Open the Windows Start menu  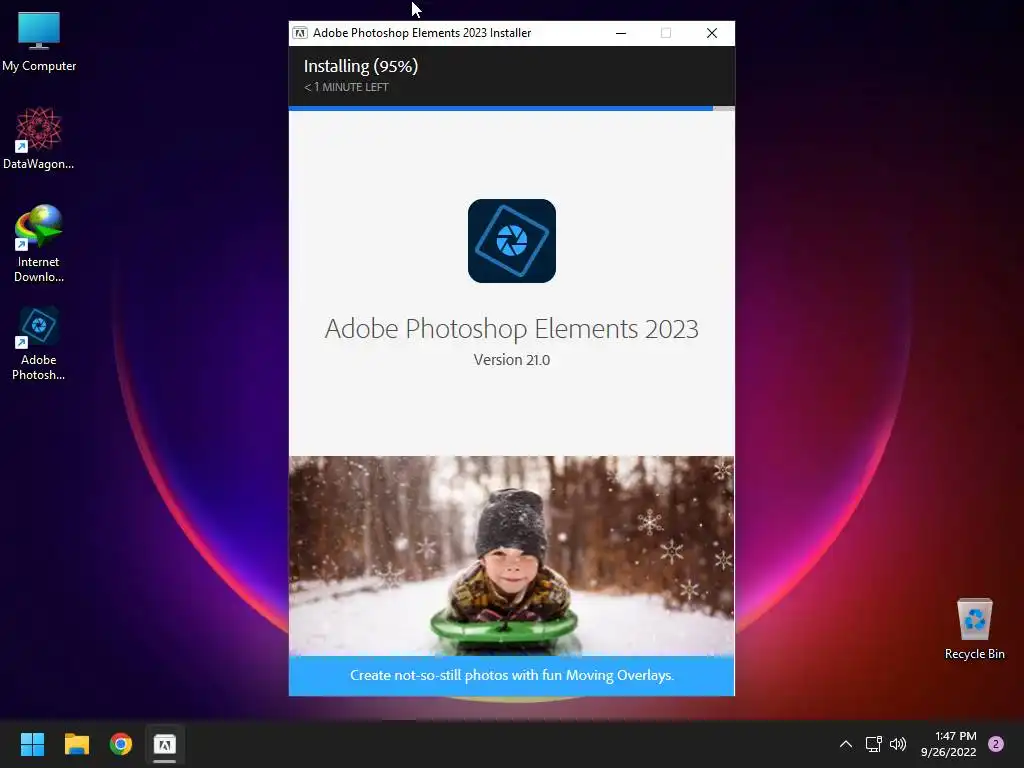(32, 744)
